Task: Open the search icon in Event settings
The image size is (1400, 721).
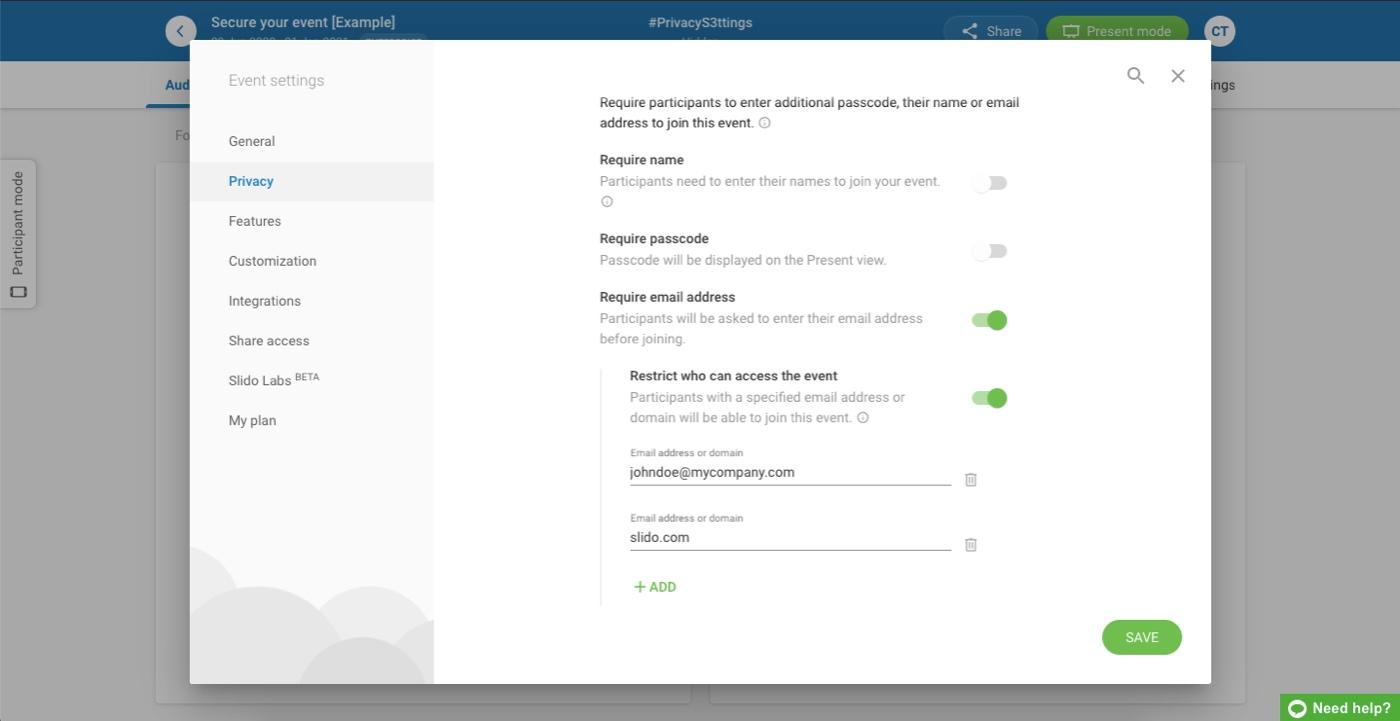Action: coord(1135,75)
